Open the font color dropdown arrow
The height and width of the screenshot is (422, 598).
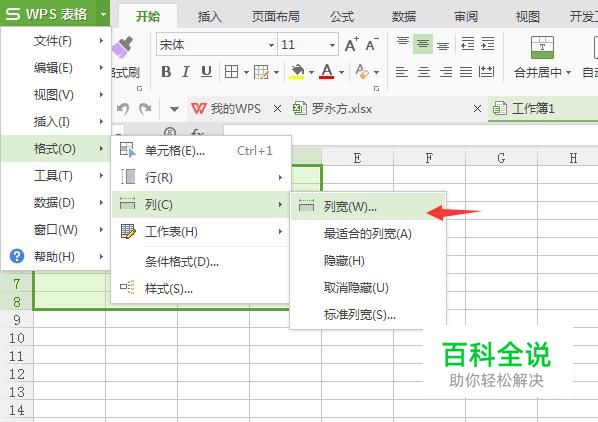[x=341, y=72]
